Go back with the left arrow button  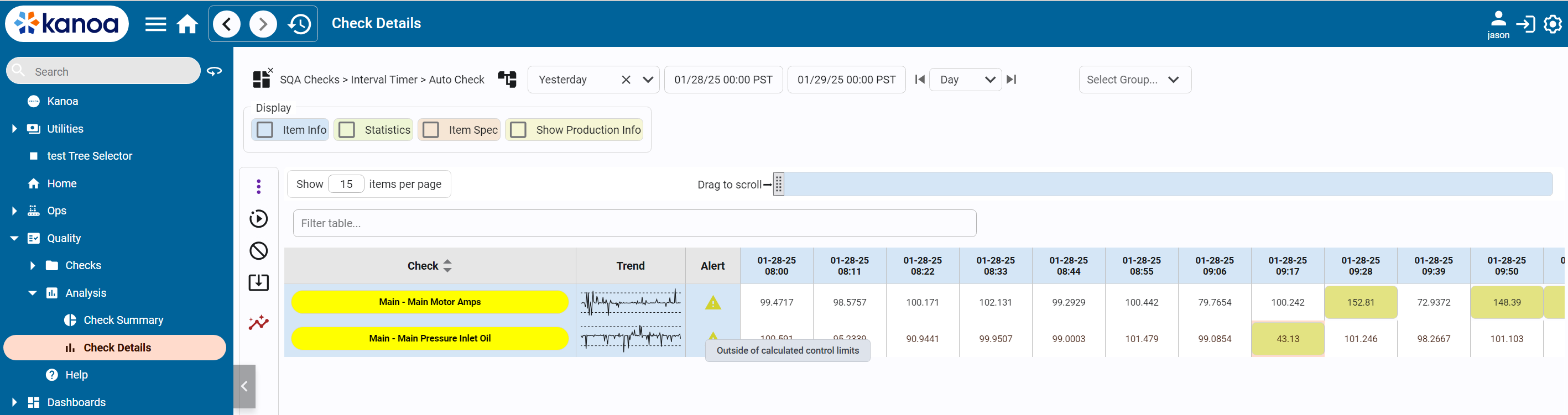227,24
